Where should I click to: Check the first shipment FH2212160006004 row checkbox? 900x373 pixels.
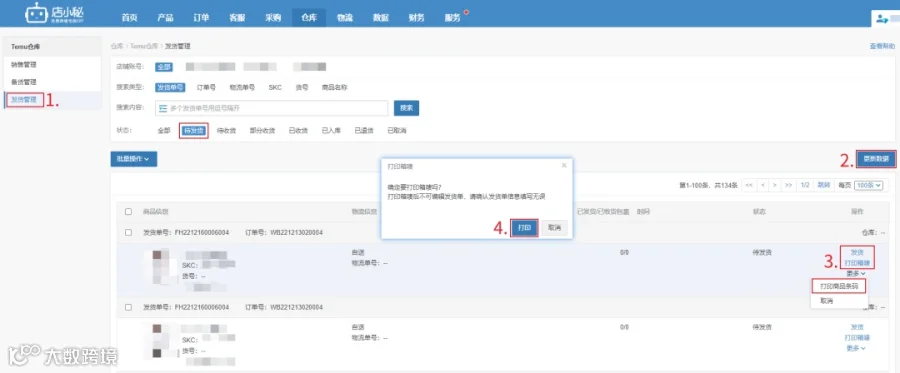pos(129,232)
